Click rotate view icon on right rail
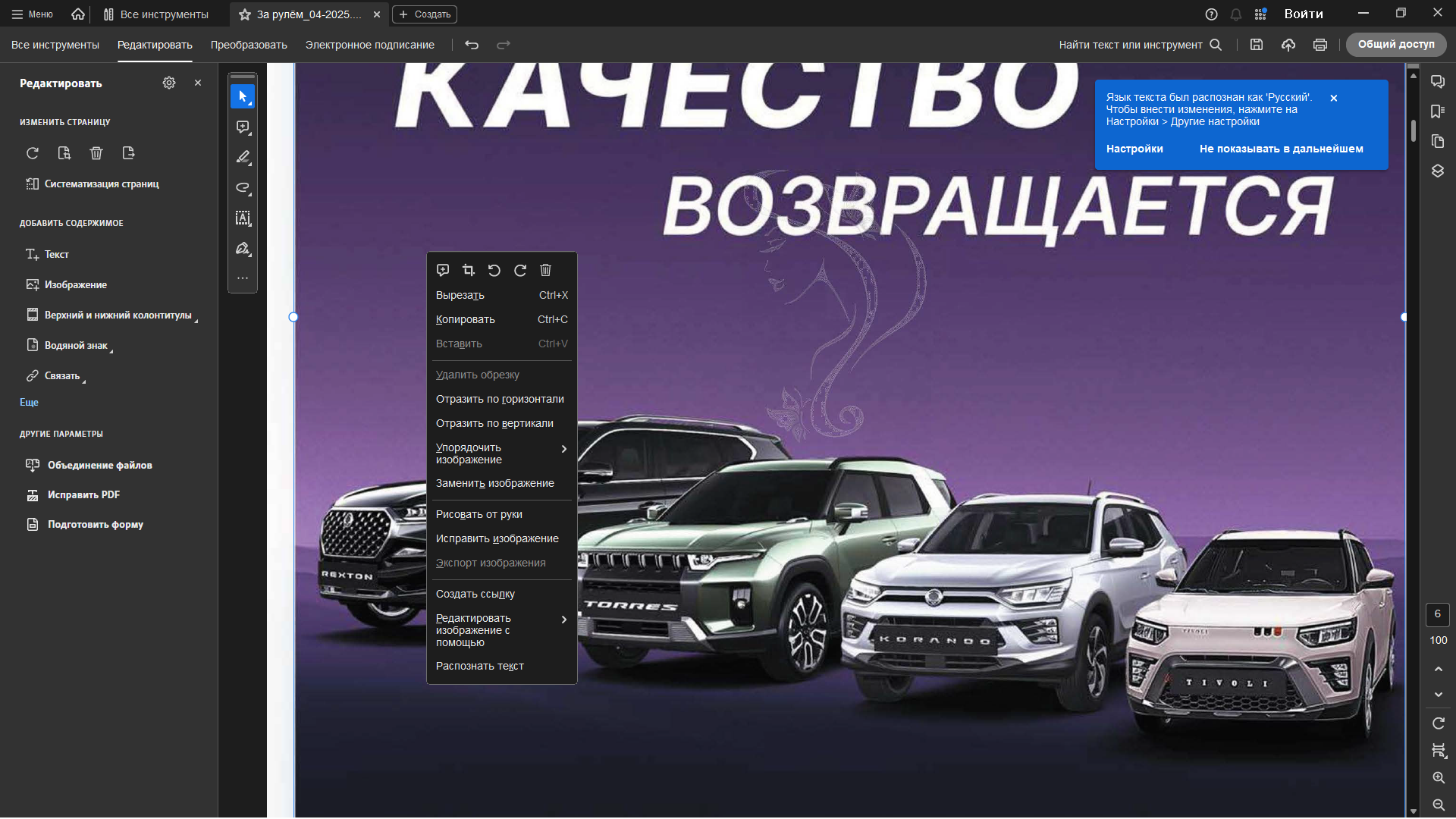The image size is (1456, 819). (x=1438, y=723)
